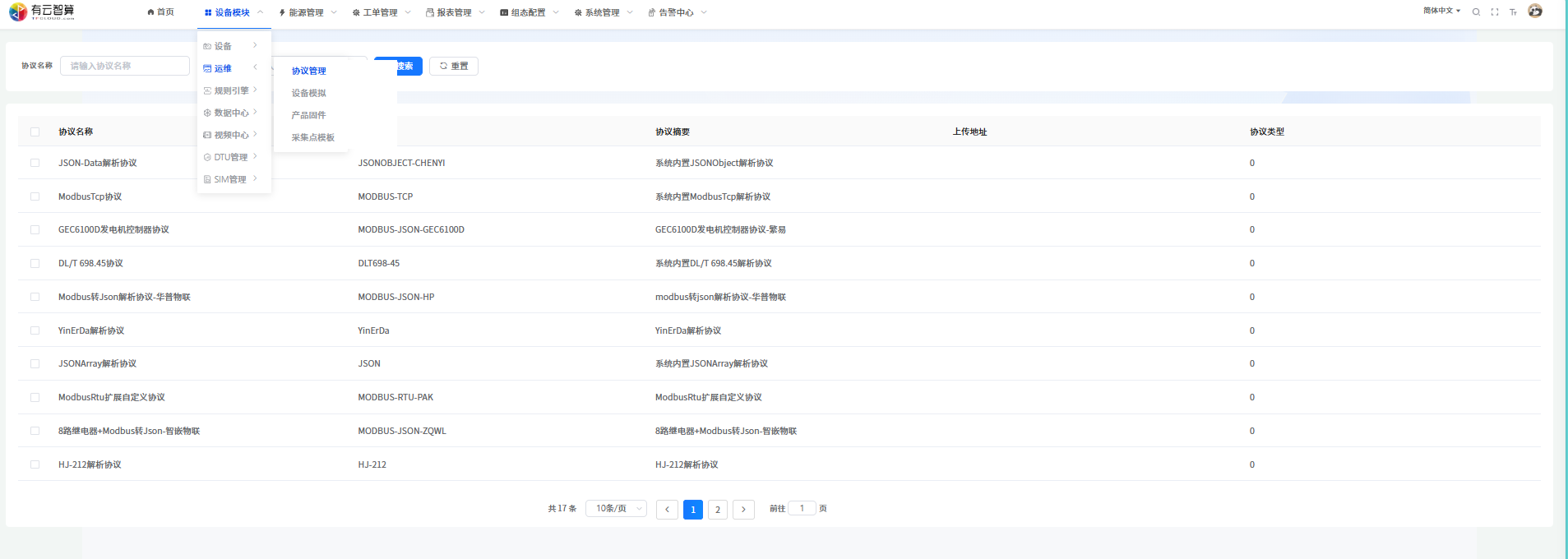Open the font size (Tt) setting
The width and height of the screenshot is (1568, 559).
click(1513, 12)
